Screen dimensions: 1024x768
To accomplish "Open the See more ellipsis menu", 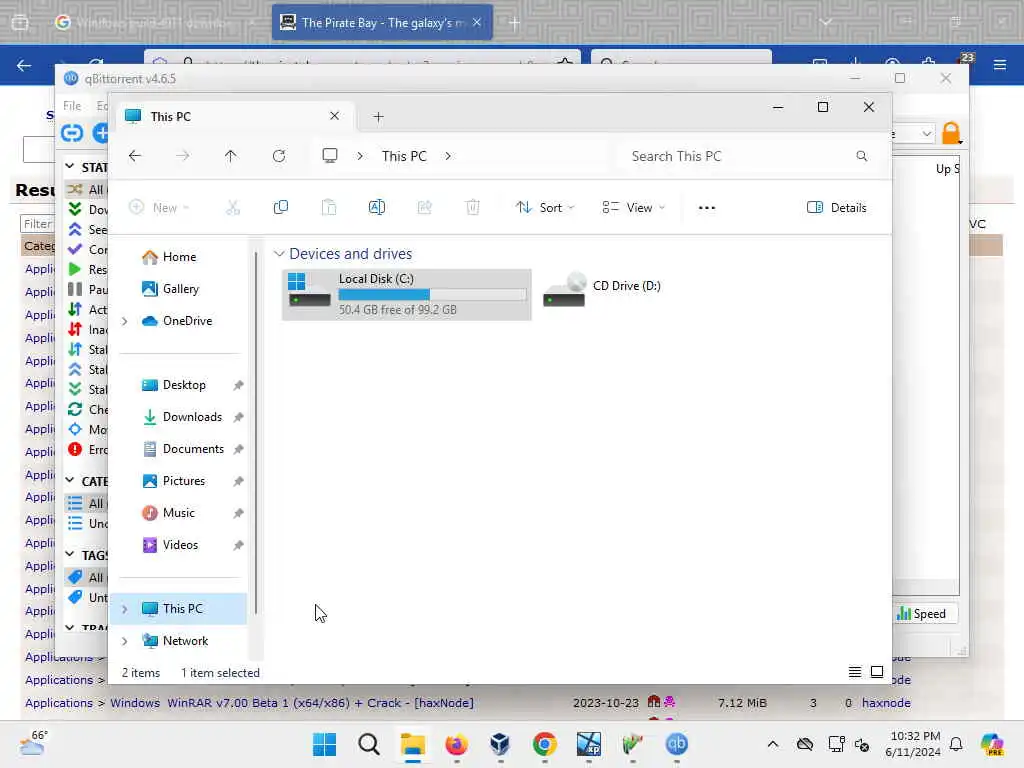I will [x=707, y=208].
